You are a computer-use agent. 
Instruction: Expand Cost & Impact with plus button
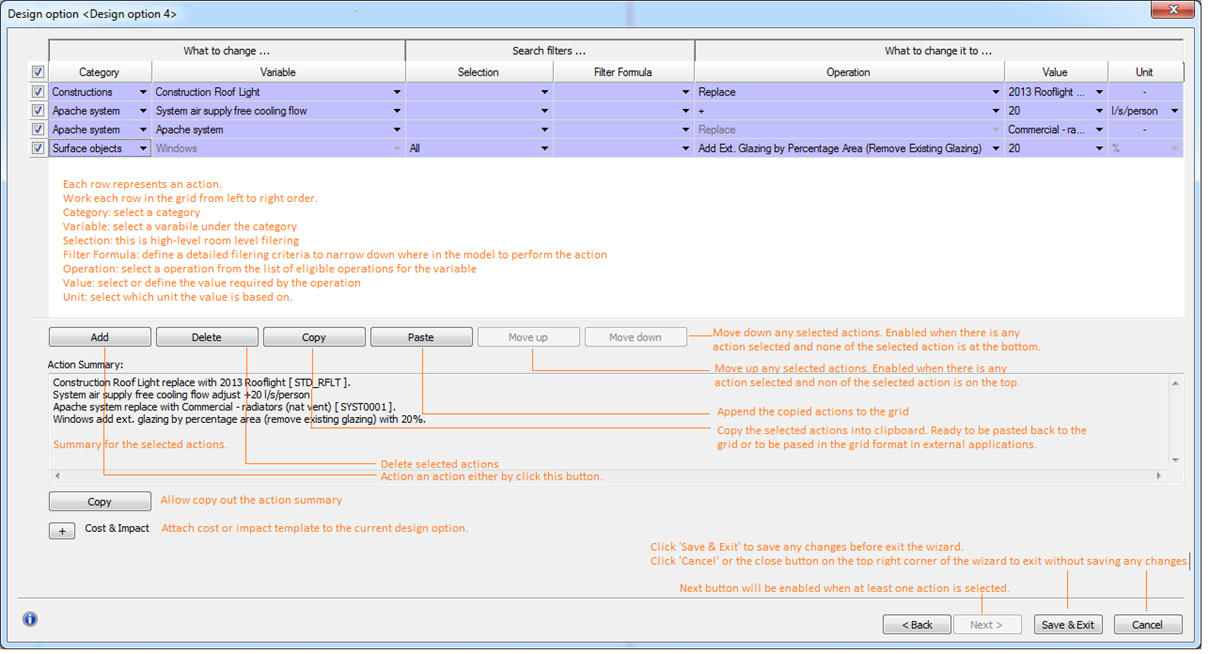tap(62, 531)
